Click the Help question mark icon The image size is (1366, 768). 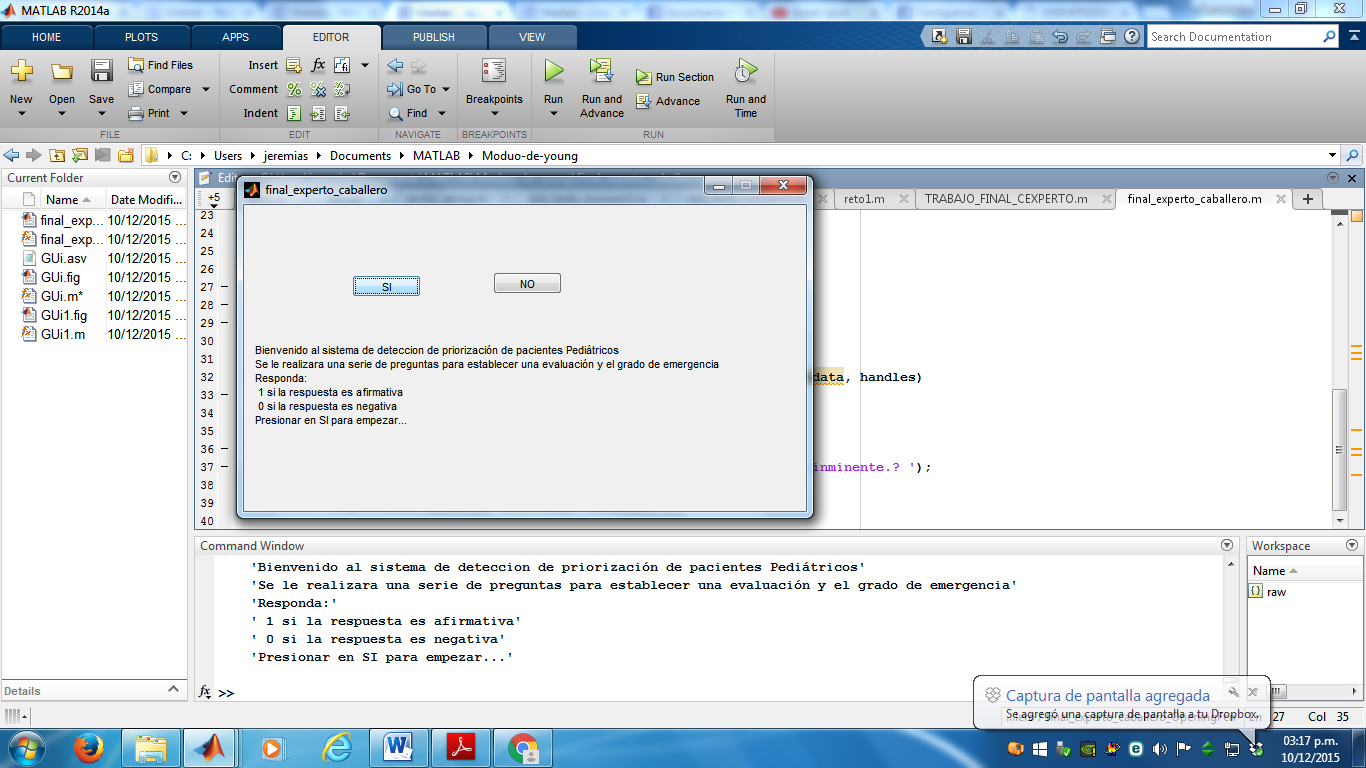(x=1132, y=37)
